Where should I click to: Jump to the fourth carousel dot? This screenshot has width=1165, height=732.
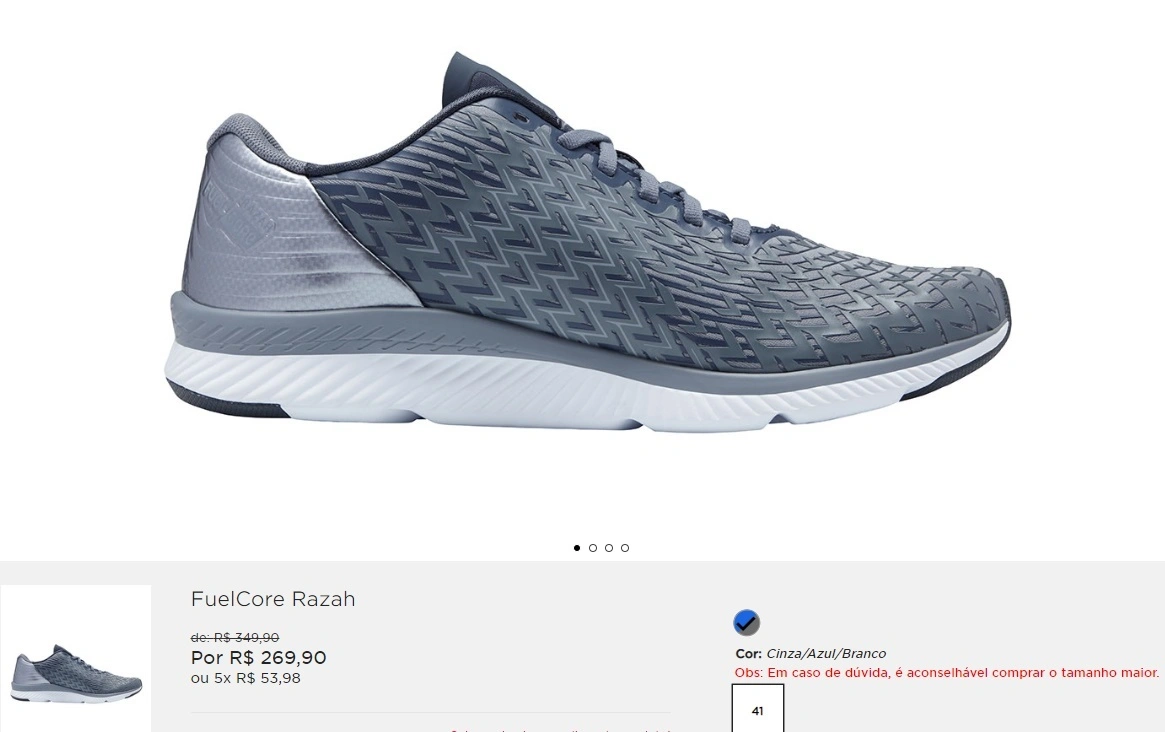(625, 548)
